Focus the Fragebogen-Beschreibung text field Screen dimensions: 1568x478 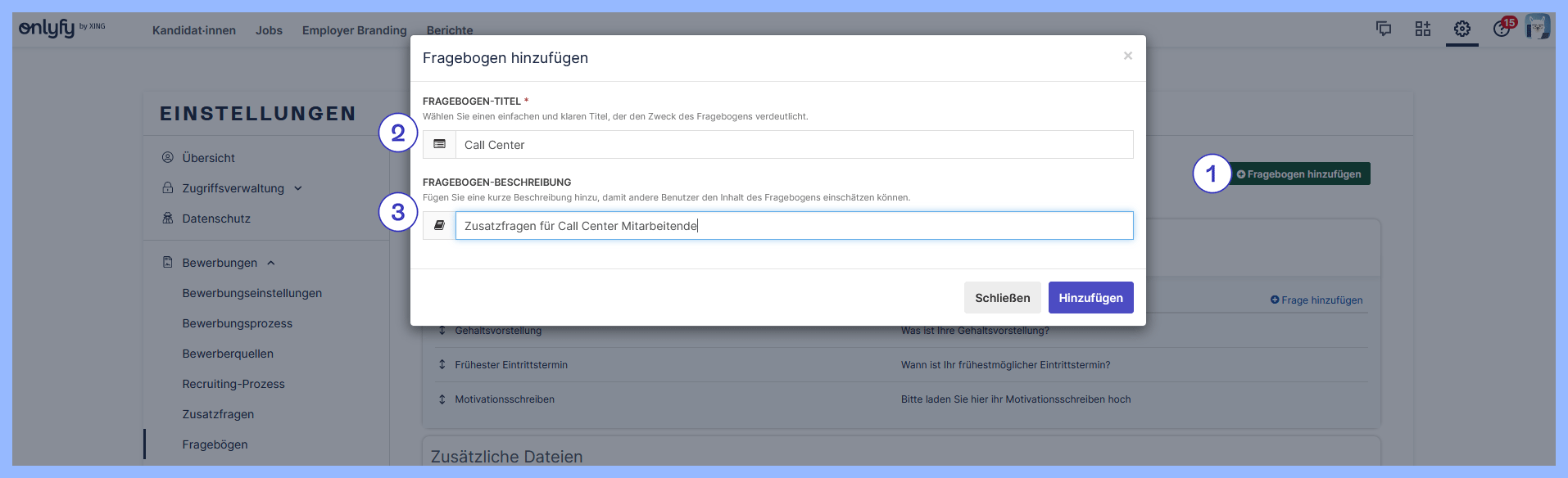click(x=793, y=226)
